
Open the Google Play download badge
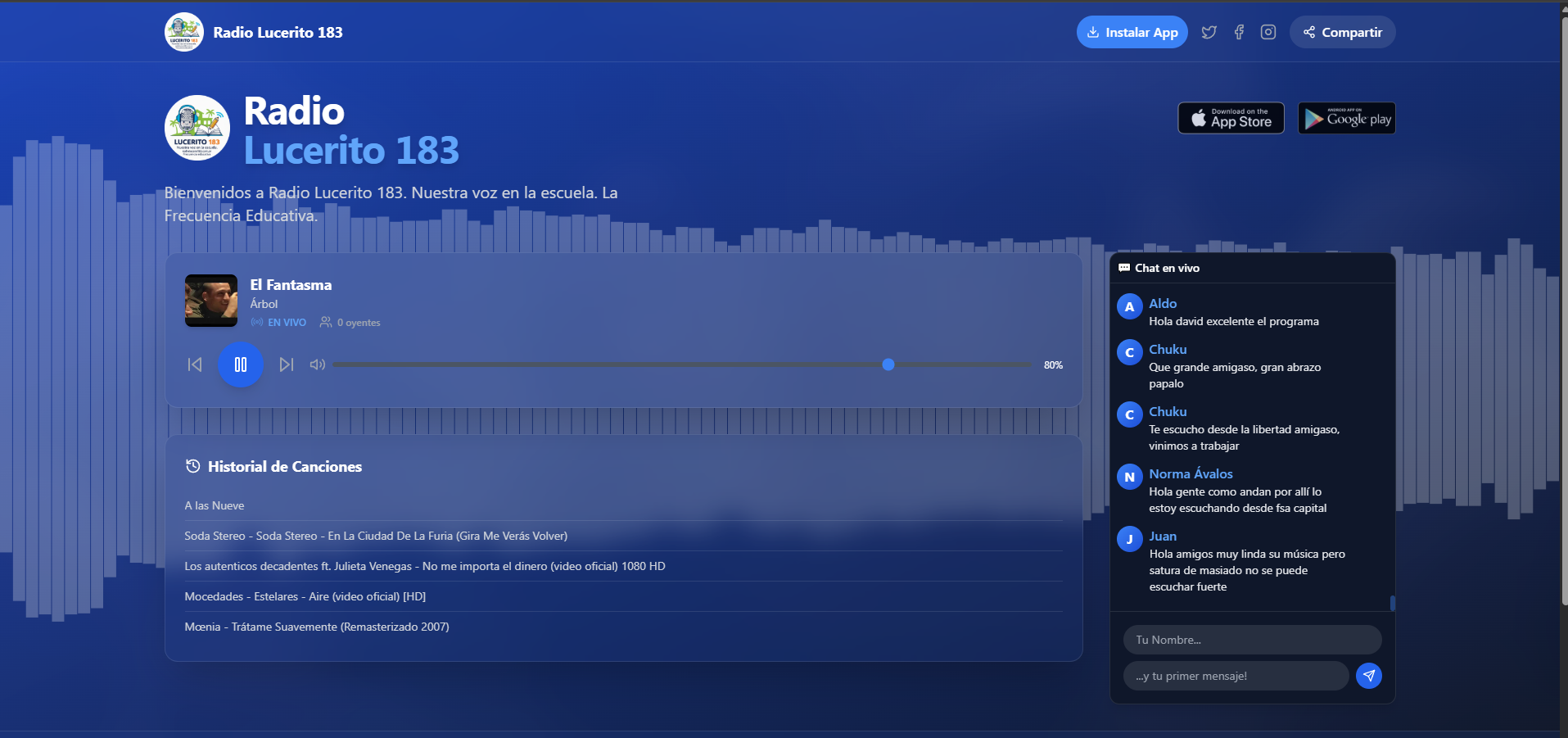click(x=1346, y=118)
